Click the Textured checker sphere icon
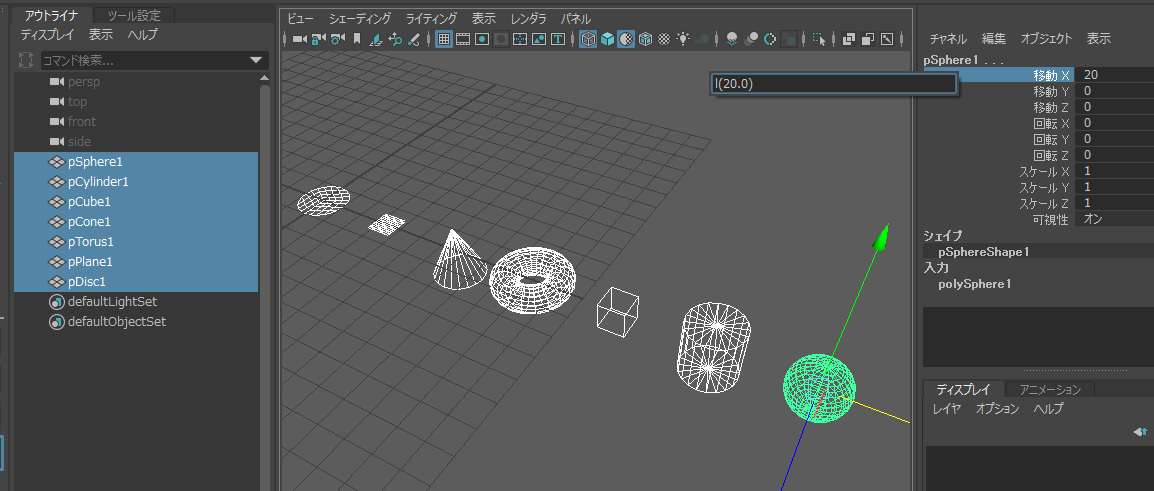This screenshot has height=491, width=1154. pyautogui.click(x=664, y=38)
